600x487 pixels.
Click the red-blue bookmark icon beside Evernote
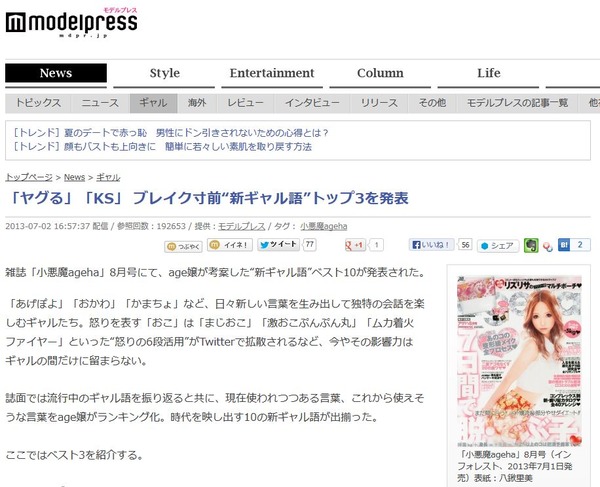pyautogui.click(x=548, y=247)
